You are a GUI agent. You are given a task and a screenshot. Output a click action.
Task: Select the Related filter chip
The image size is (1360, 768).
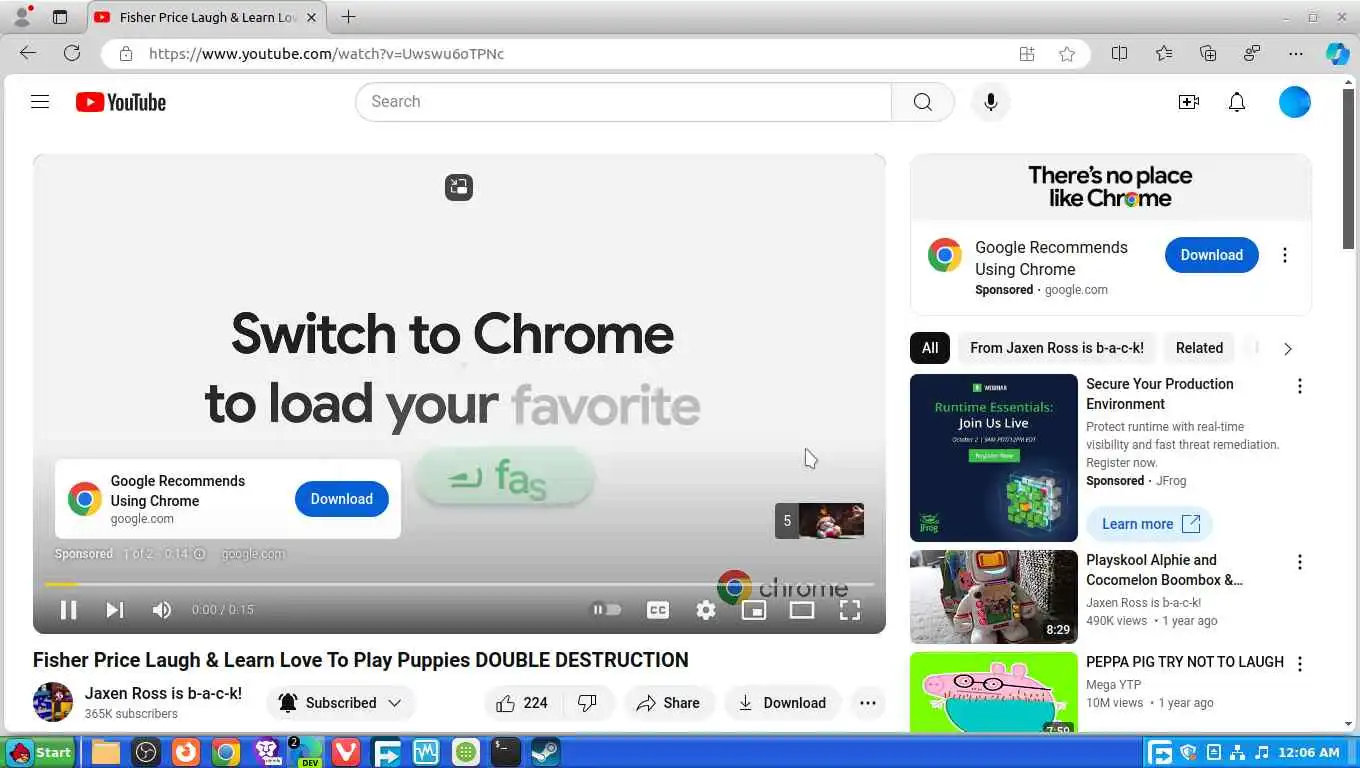point(1199,348)
